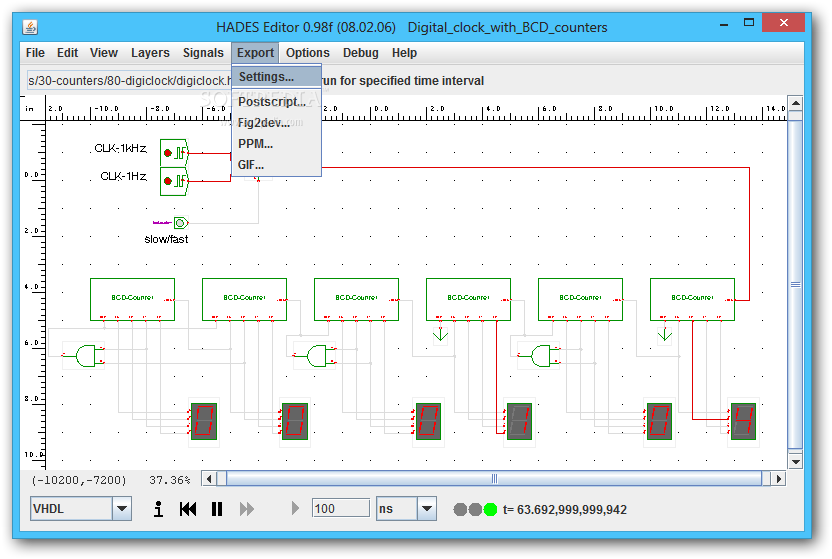Select the leftmost AND gate
Screen dimensions: 832x559
86,356
